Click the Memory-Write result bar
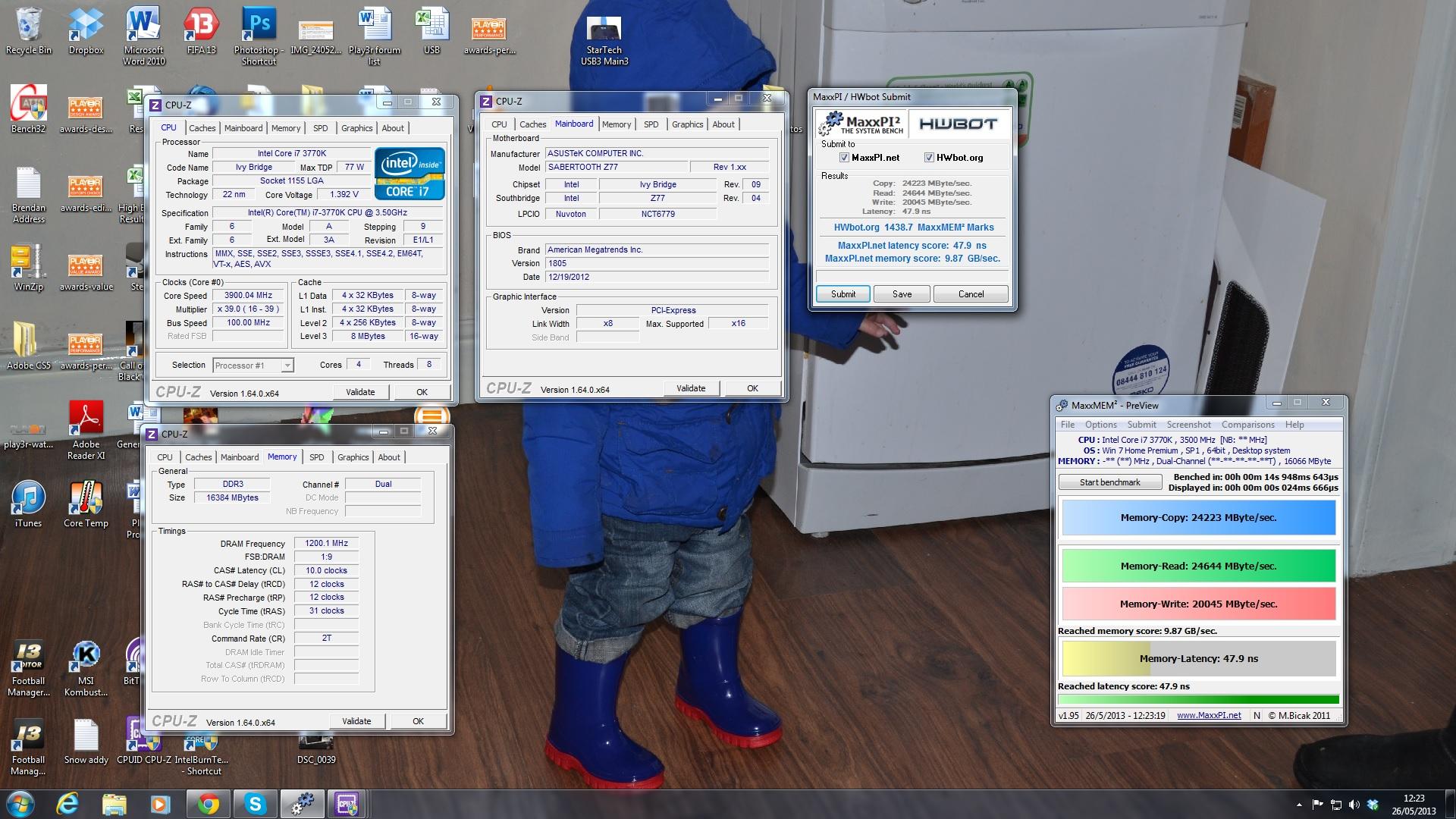Viewport: 1456px width, 819px height. 1198,604
